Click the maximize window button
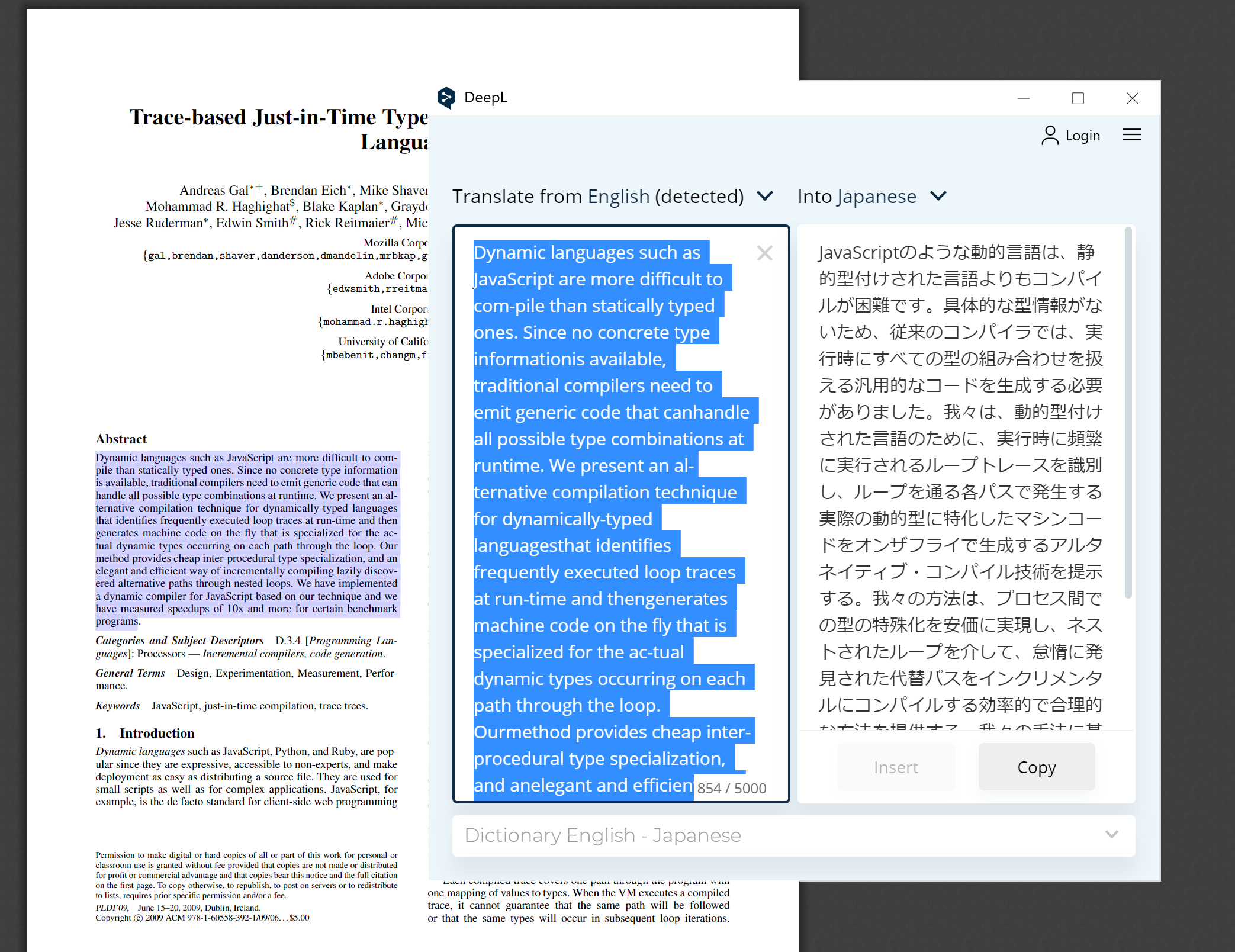 [1078, 98]
